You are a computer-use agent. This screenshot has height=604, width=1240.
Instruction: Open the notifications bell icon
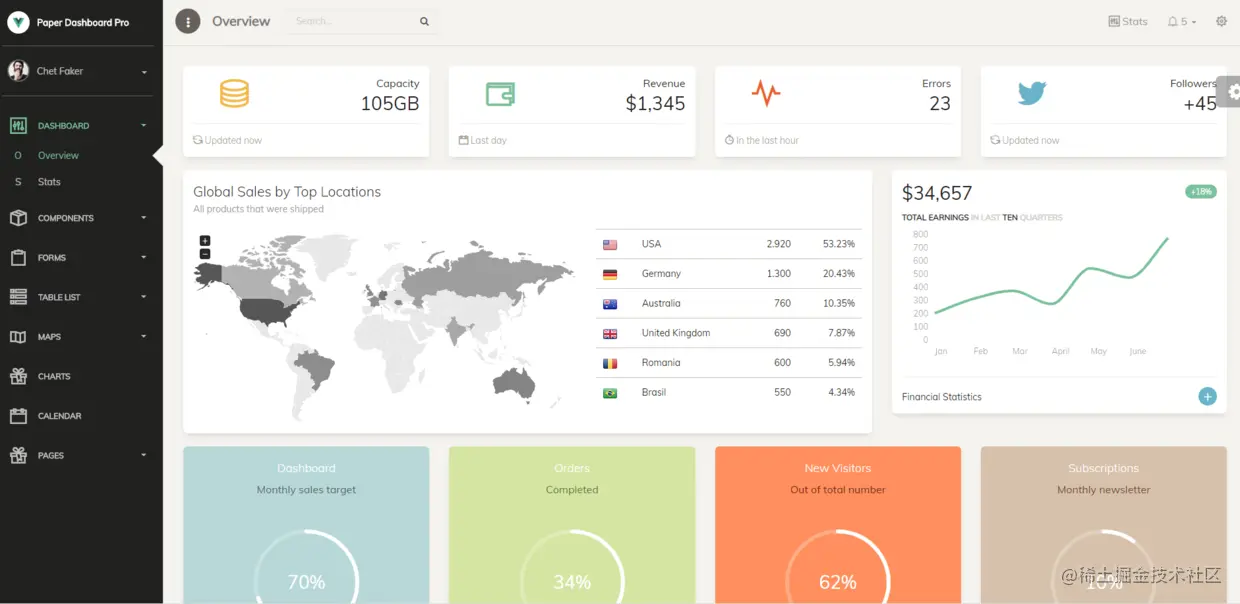click(x=1173, y=21)
